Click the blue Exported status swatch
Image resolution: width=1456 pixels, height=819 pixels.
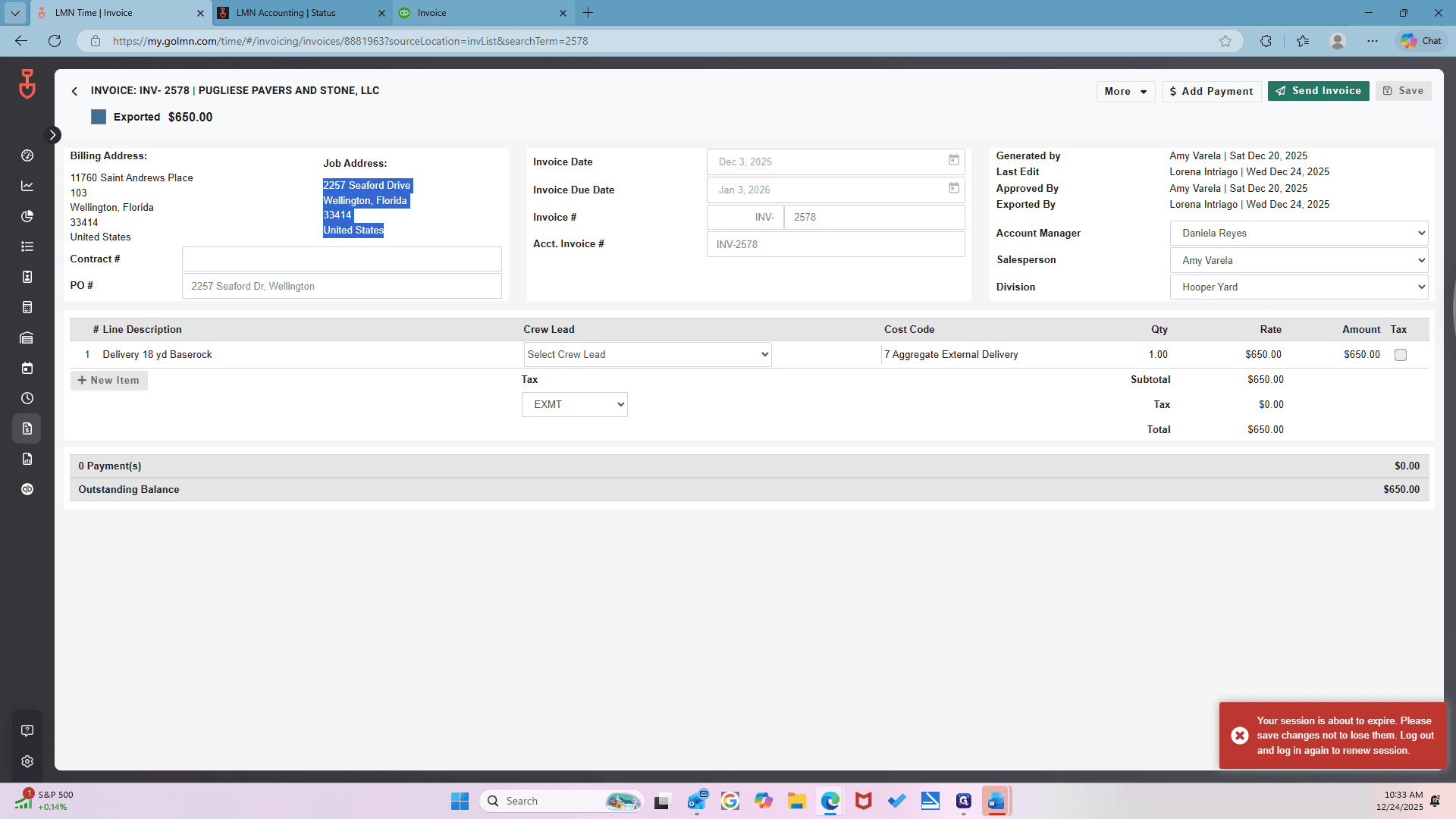tap(99, 117)
